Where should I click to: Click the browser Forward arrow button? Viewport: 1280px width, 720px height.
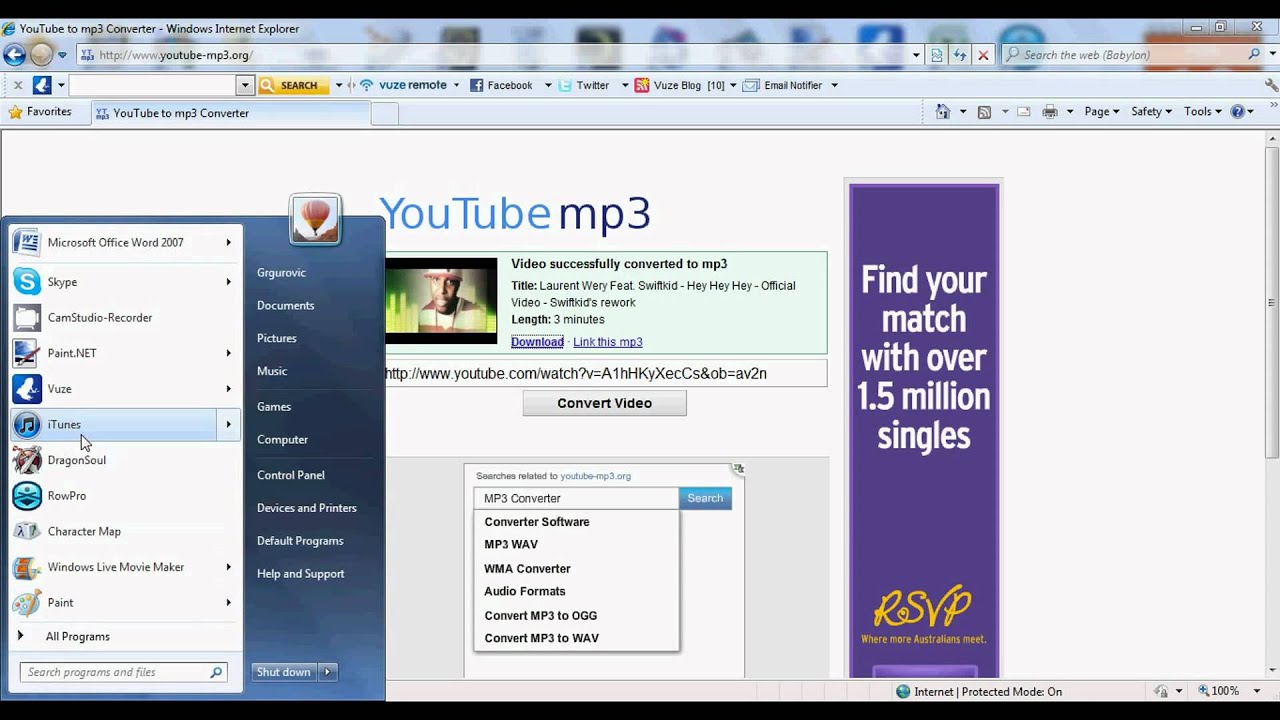(41, 54)
